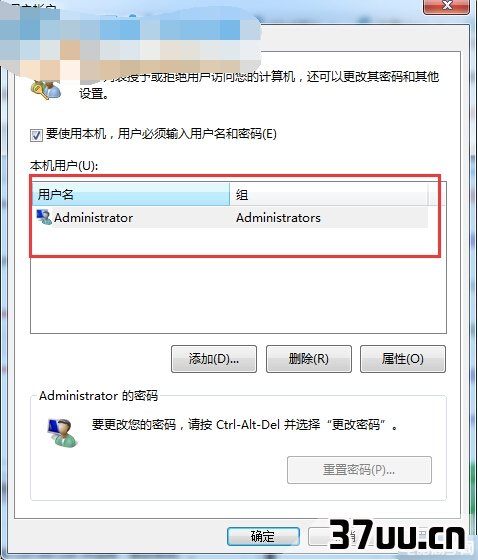This screenshot has height=560, width=478.
Task: Click the 本机用户(U) label
Action: tap(64, 166)
